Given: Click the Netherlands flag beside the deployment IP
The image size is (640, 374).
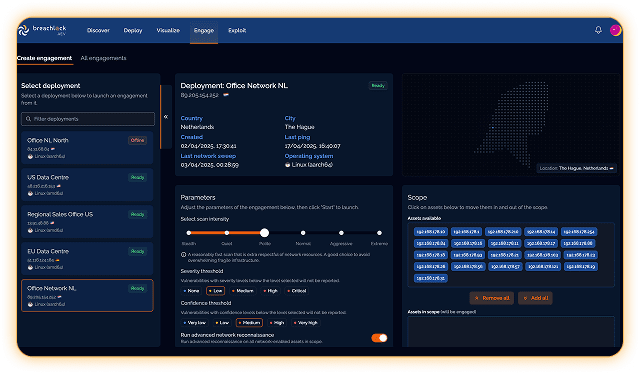Looking at the screenshot, I should 226,95.
